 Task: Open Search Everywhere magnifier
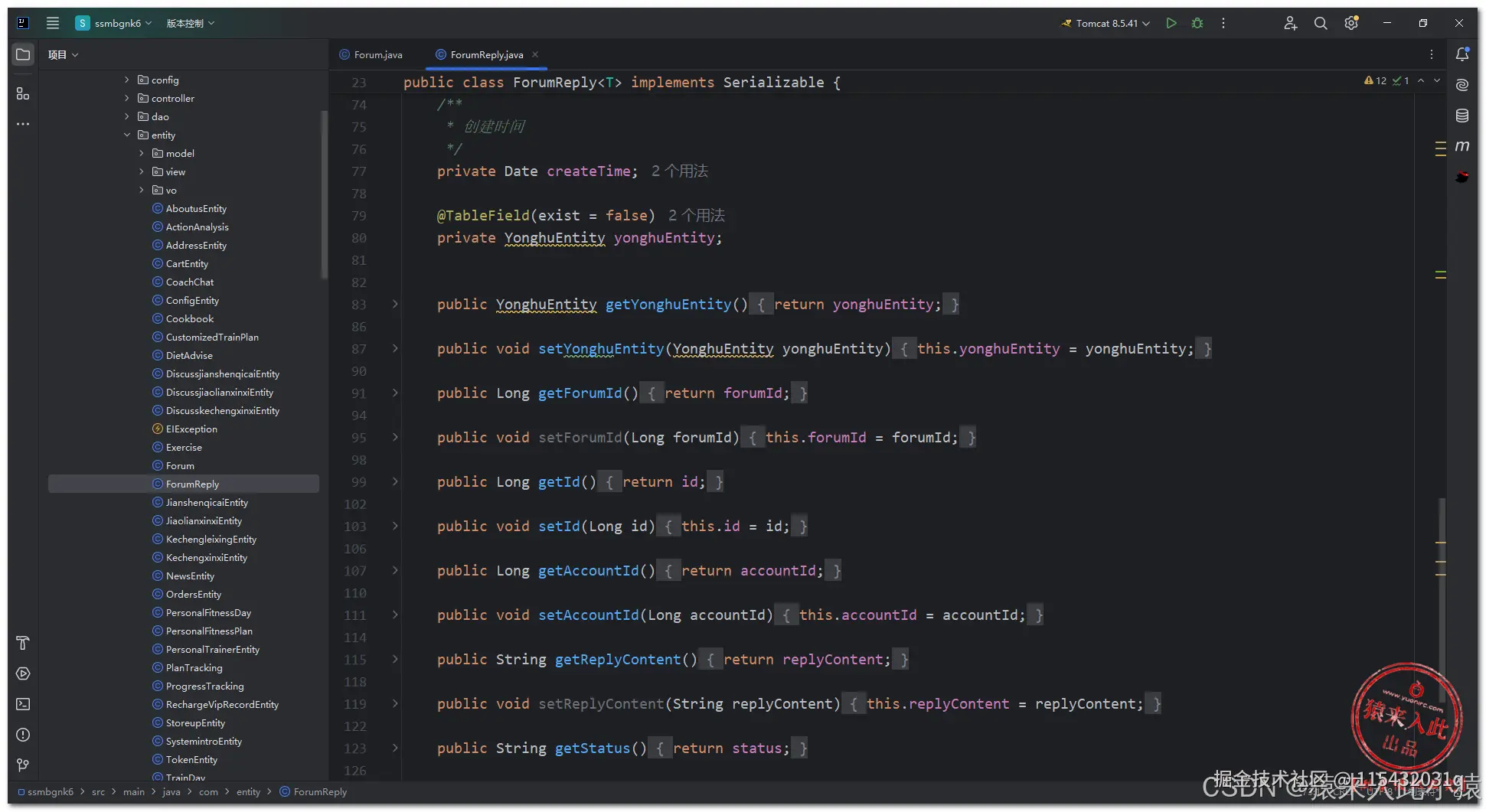pos(1321,23)
